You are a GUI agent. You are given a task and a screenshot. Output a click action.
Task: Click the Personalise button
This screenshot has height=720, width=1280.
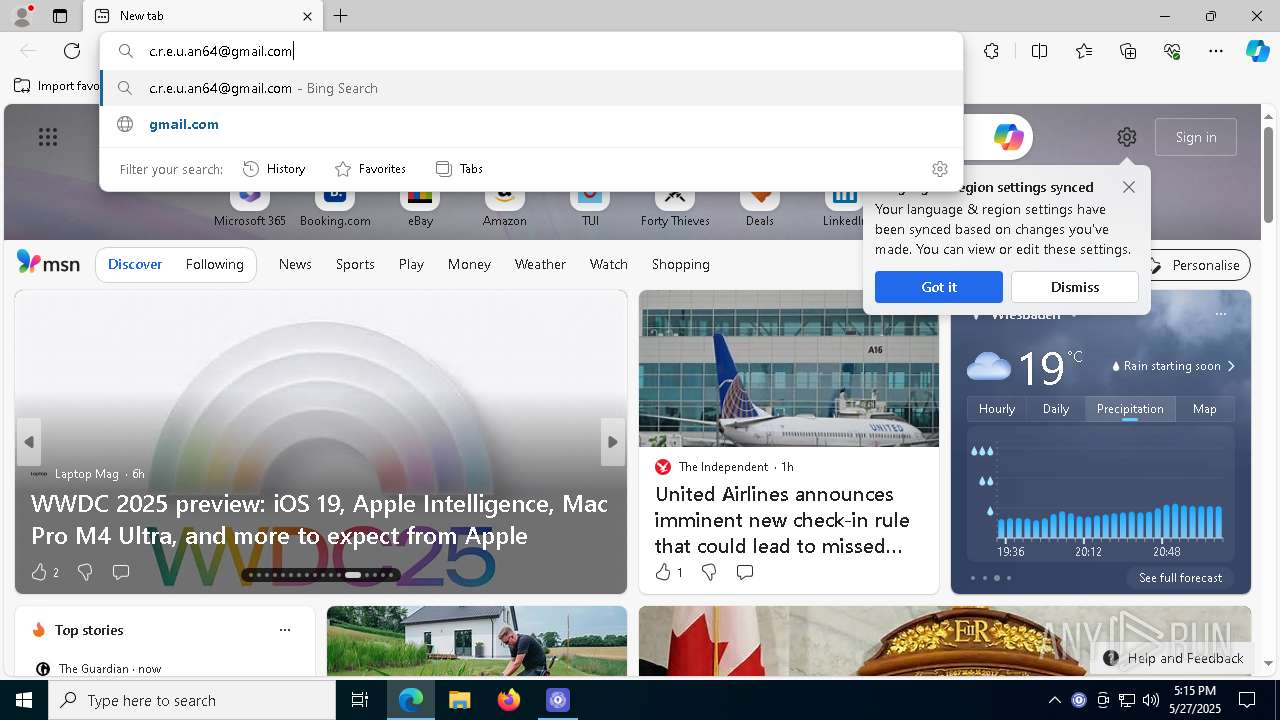tap(1195, 265)
